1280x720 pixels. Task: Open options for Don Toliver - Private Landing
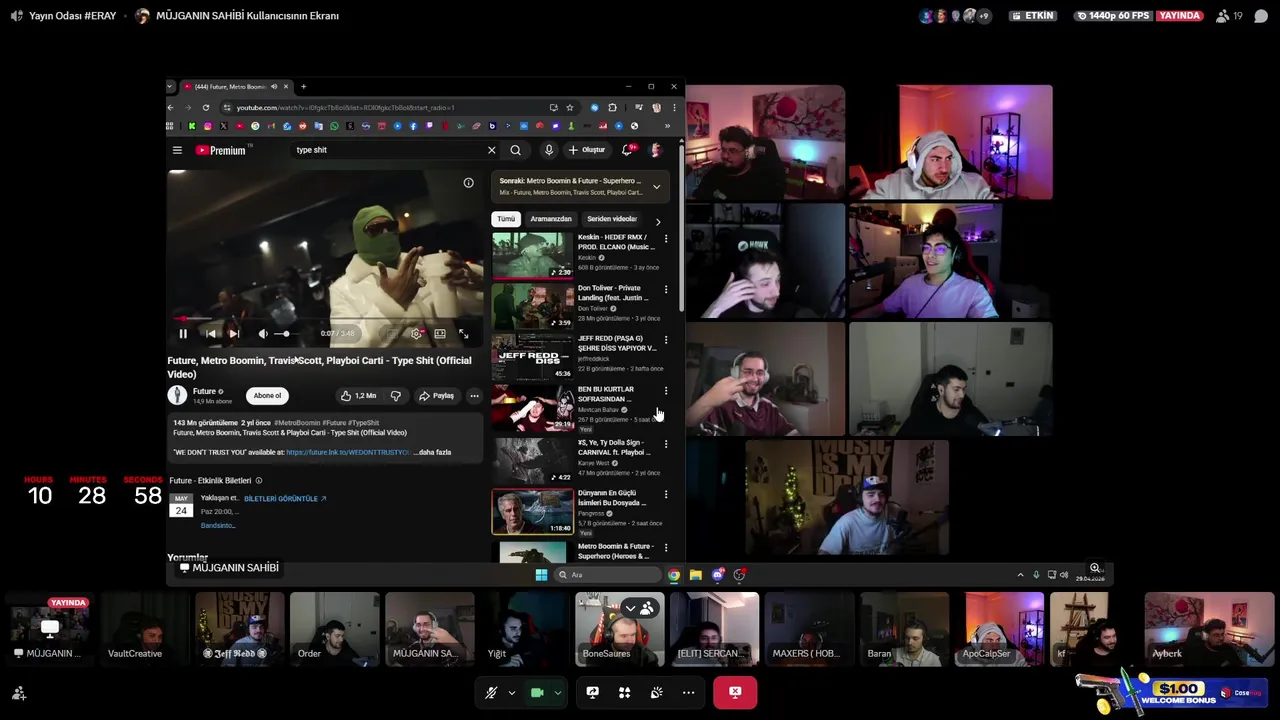pyautogui.click(x=666, y=290)
